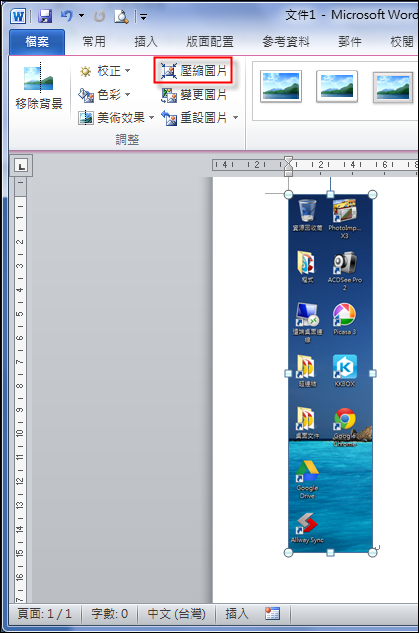Save the document with the floppy icon
Image resolution: width=419 pixels, height=633 pixels.
45,16
